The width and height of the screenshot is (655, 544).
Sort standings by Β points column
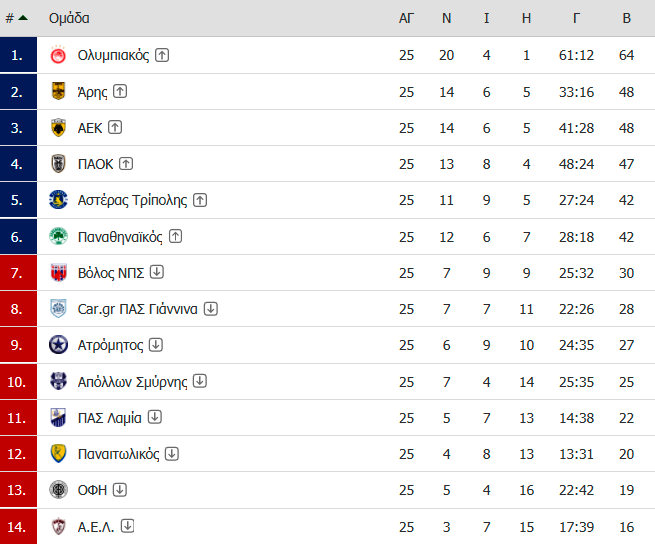(626, 18)
